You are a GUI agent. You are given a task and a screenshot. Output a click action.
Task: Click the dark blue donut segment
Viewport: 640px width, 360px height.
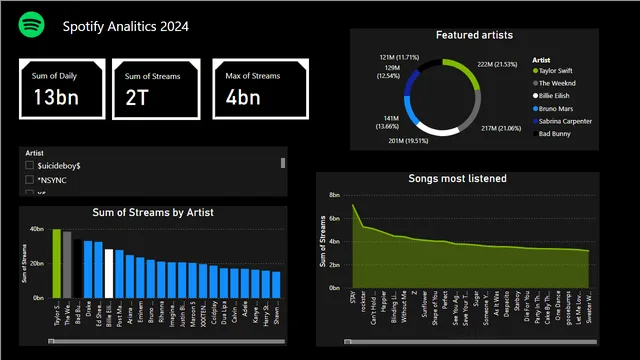click(411, 83)
